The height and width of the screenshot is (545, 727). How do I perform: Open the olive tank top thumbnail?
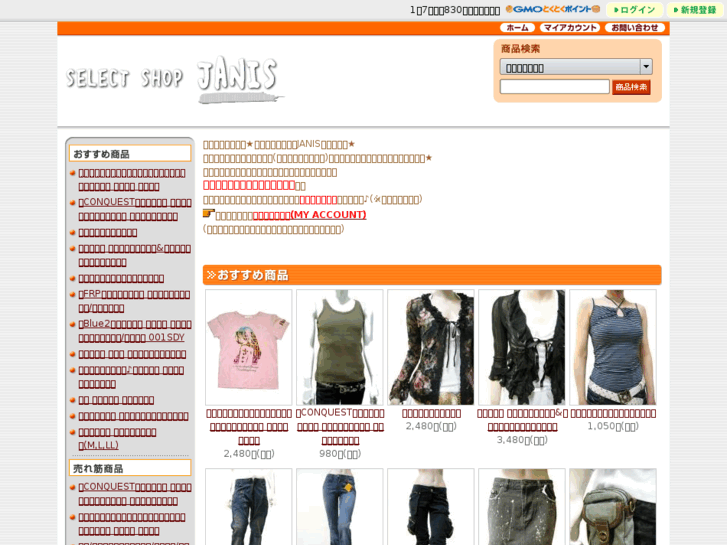(x=340, y=347)
